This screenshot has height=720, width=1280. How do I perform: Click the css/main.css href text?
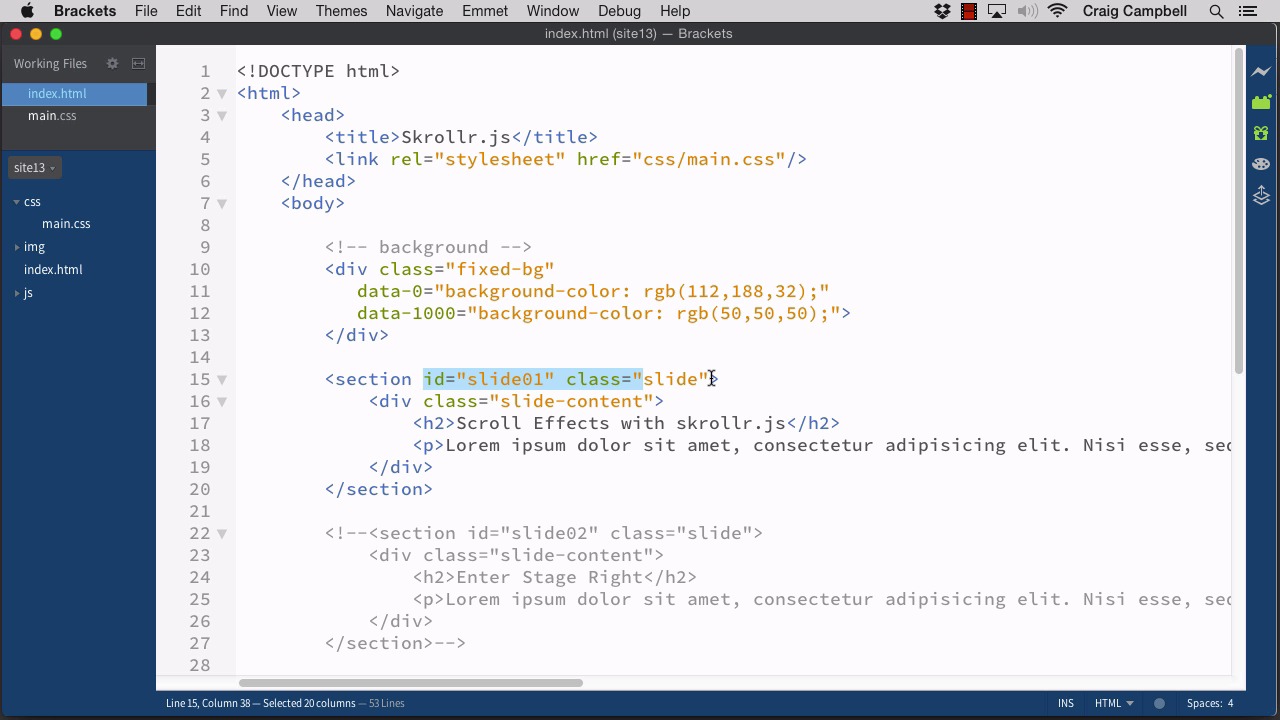(x=709, y=159)
